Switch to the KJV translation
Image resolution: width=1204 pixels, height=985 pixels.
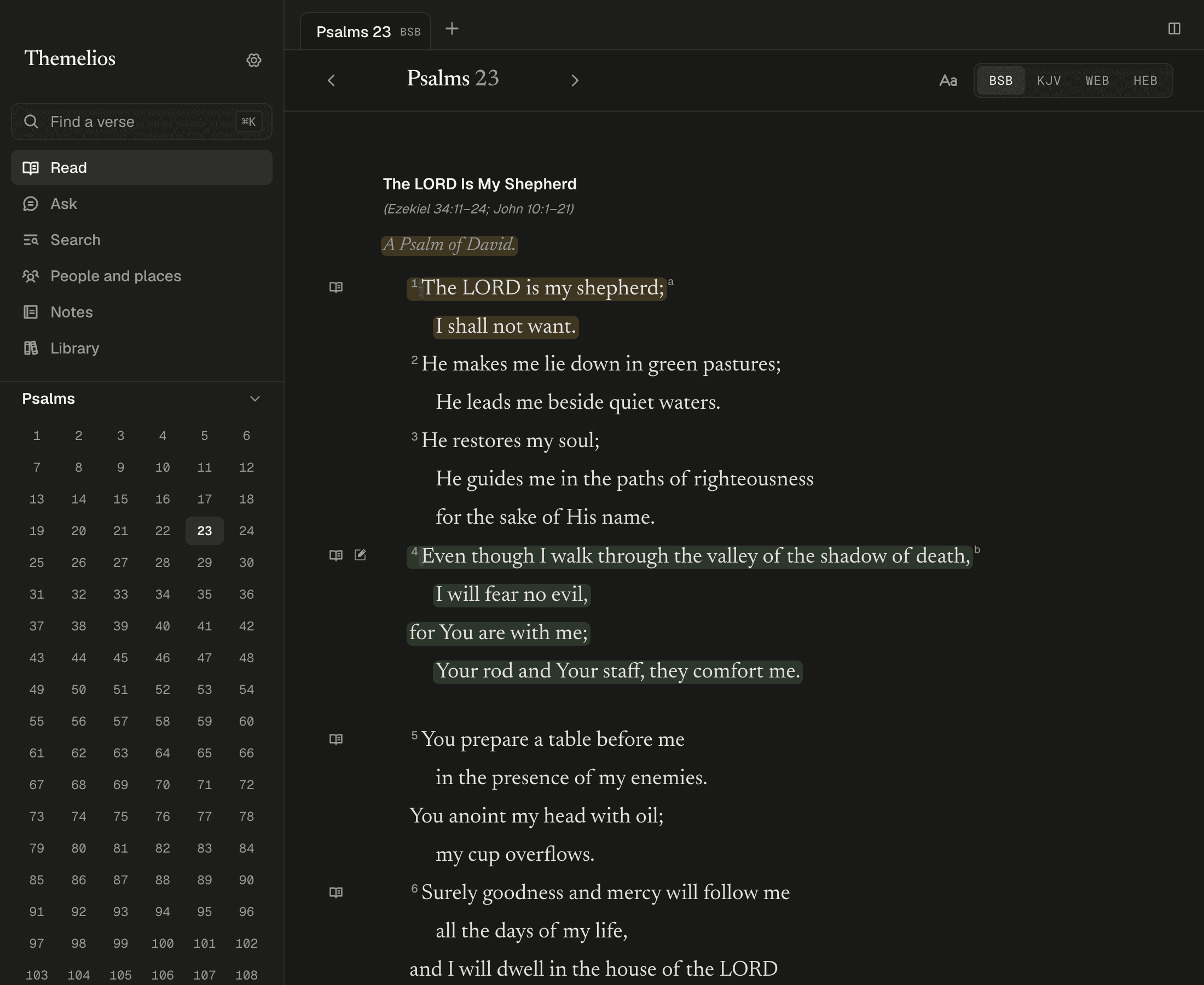click(x=1049, y=80)
